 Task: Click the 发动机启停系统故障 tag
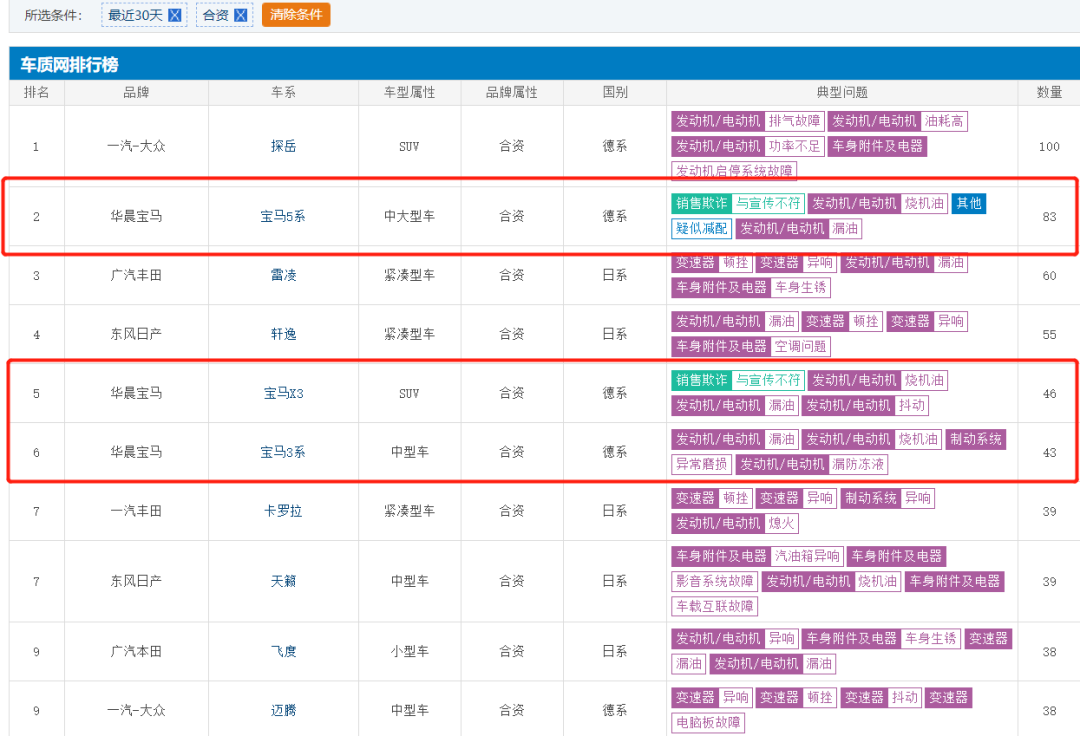coord(734,171)
